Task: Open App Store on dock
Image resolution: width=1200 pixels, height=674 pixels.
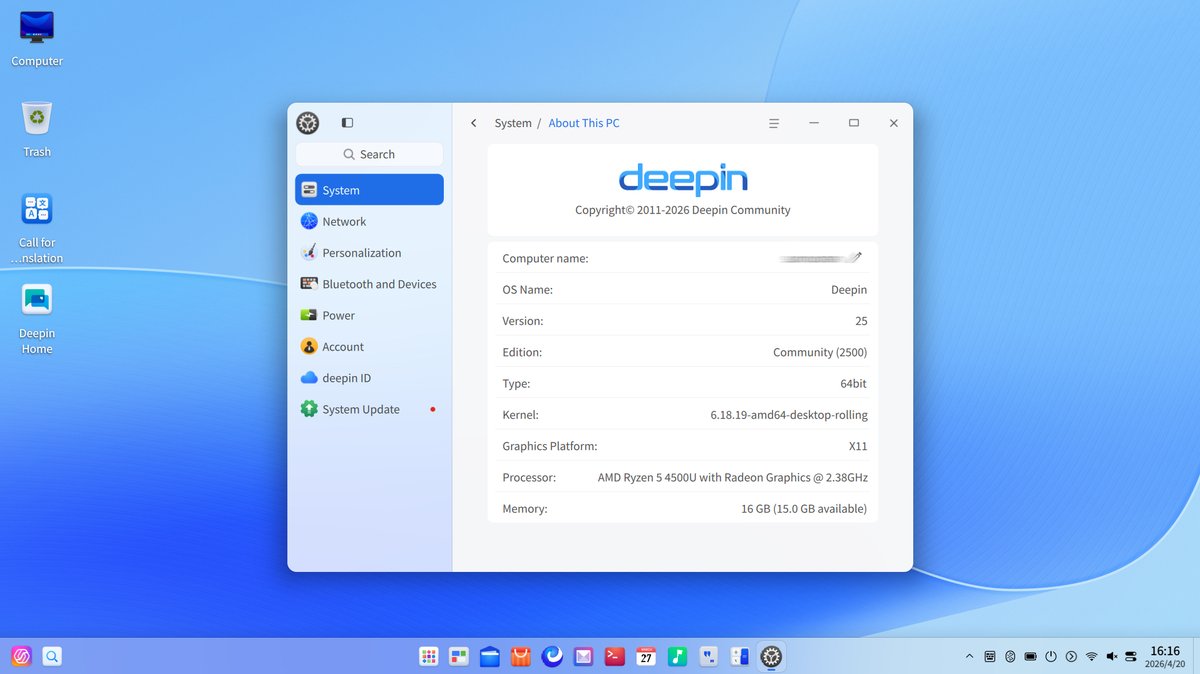Action: pyautogui.click(x=521, y=656)
